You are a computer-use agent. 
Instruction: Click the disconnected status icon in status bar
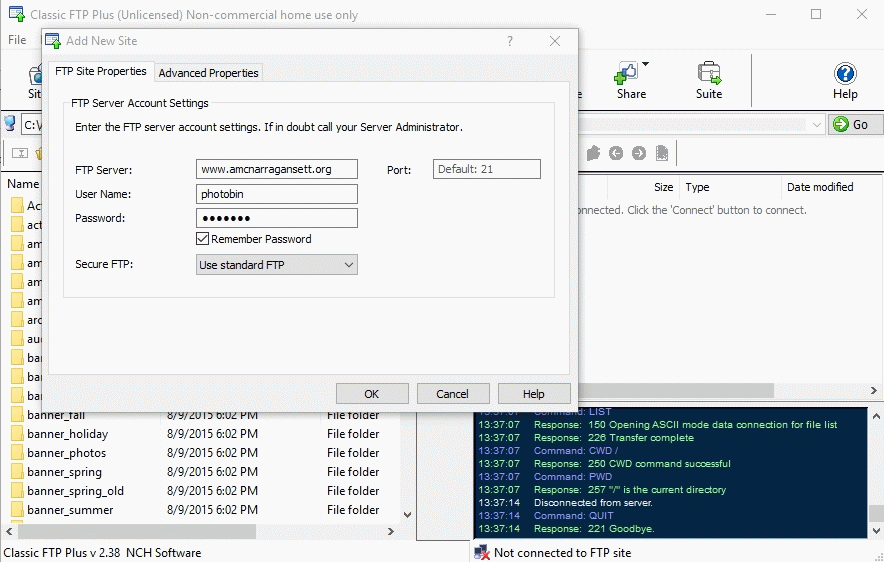[482, 552]
